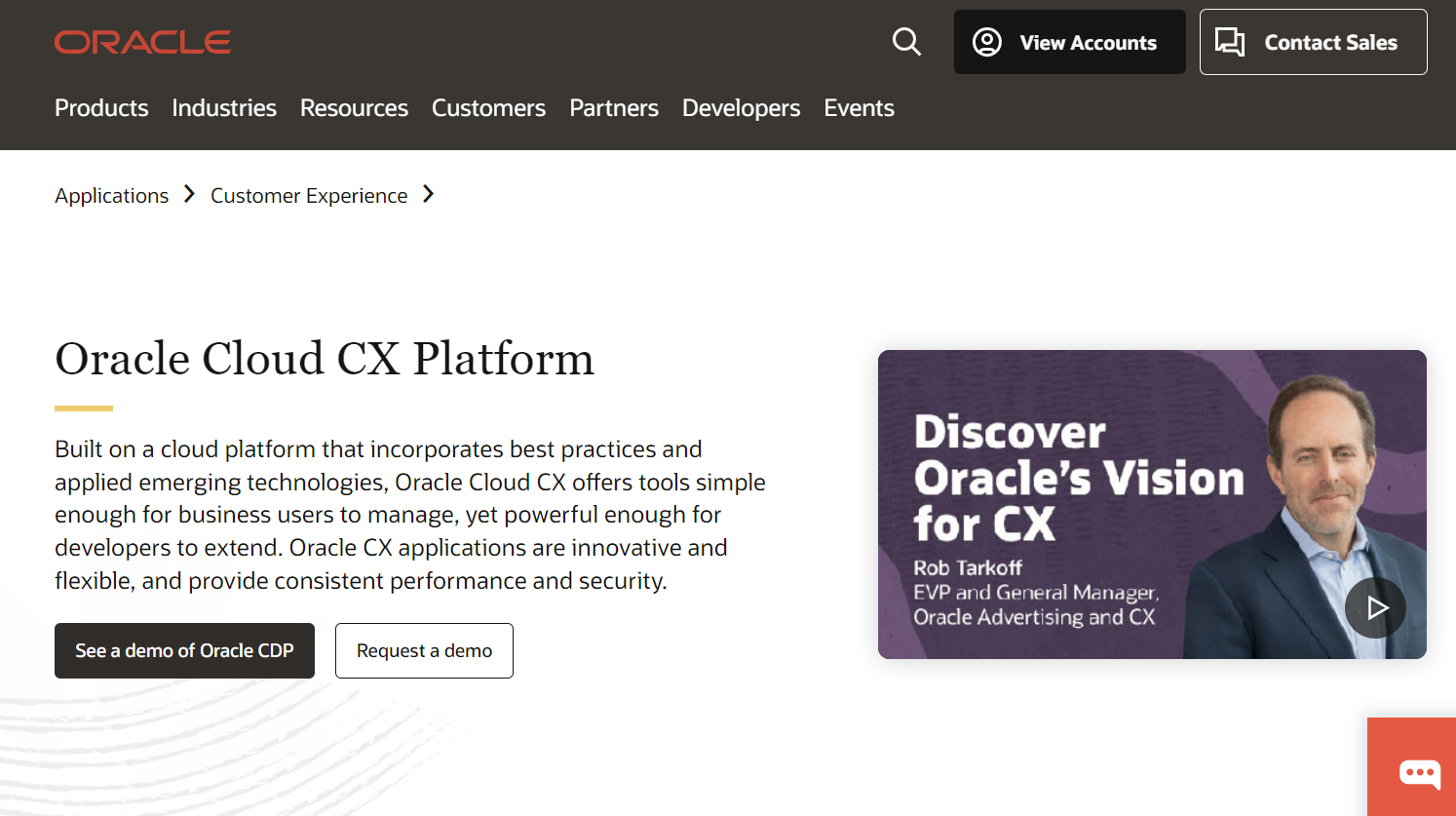Viewport: 1456px width, 816px height.
Task: Open the search magnifier icon
Action: click(906, 42)
